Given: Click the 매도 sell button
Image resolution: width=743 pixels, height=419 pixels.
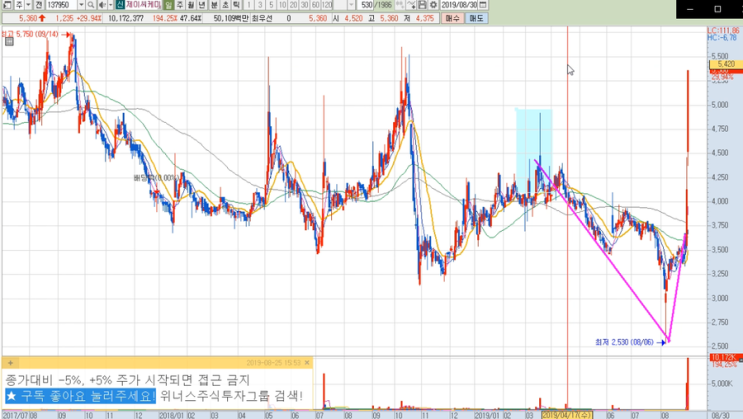Looking at the screenshot, I should click(476, 18).
